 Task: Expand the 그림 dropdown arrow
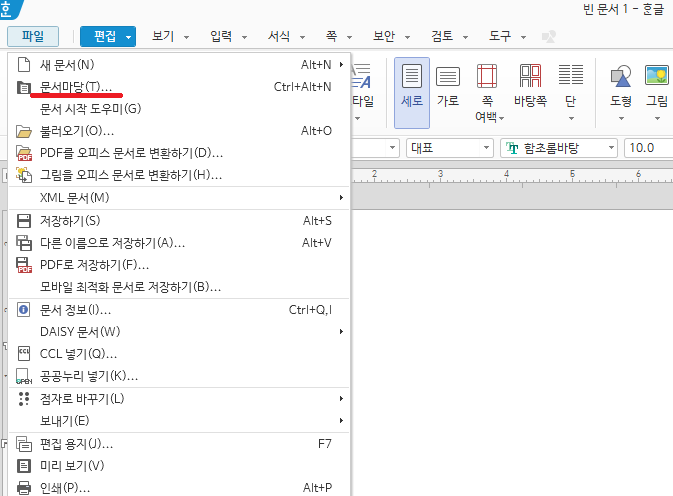tap(657, 118)
